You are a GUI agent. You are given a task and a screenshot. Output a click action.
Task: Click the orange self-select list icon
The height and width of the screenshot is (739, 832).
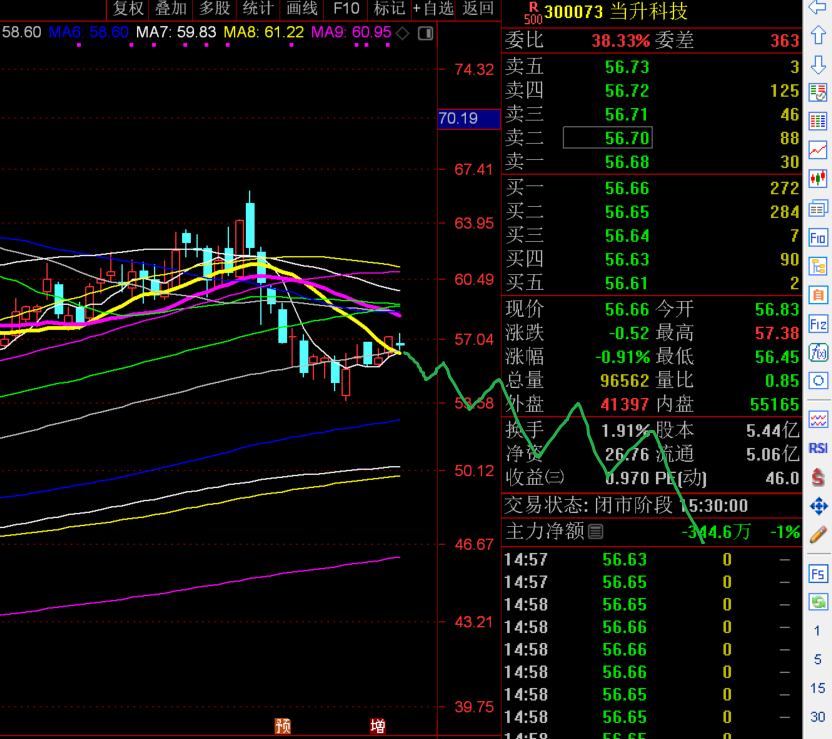pos(818,295)
